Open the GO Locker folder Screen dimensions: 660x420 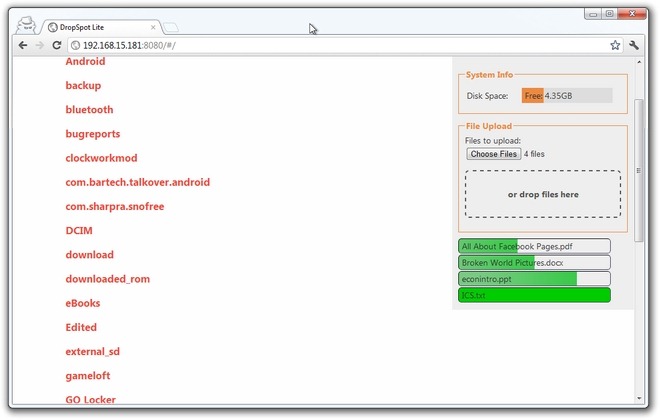tap(90, 400)
